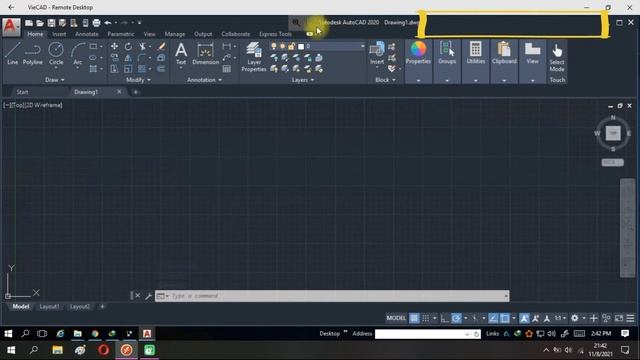Viewport: 640px width, 360px height.
Task: Toggle 2D object snap in status bar
Action: pos(504,318)
